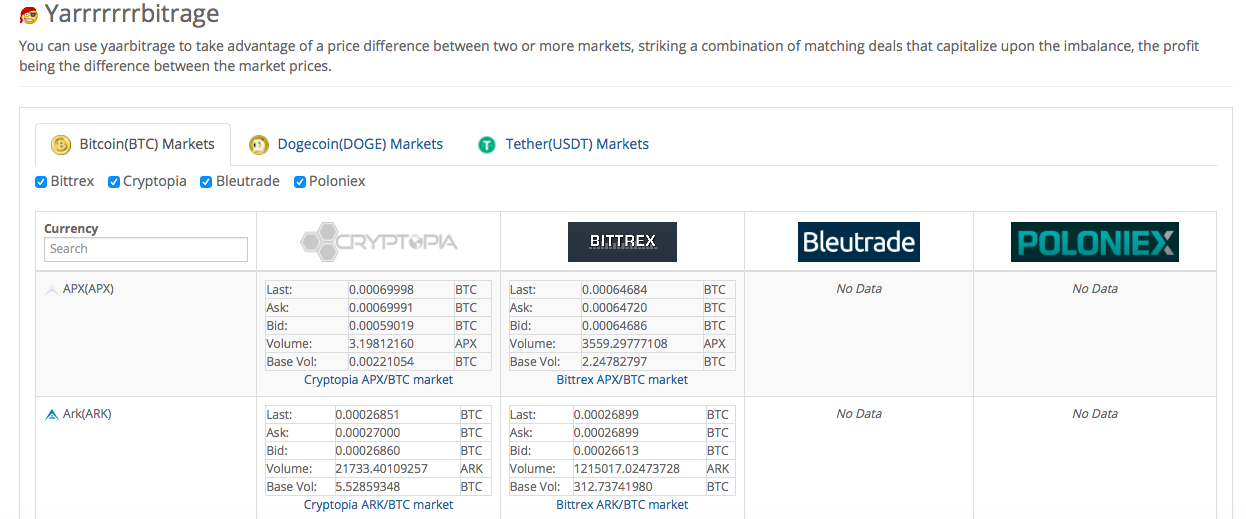Click the Ark coin icon in currency column
The height and width of the screenshot is (519, 1246).
52,414
